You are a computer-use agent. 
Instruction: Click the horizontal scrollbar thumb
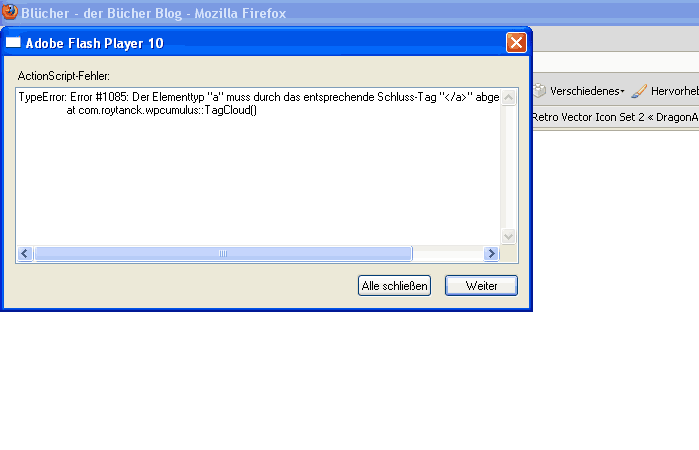223,254
